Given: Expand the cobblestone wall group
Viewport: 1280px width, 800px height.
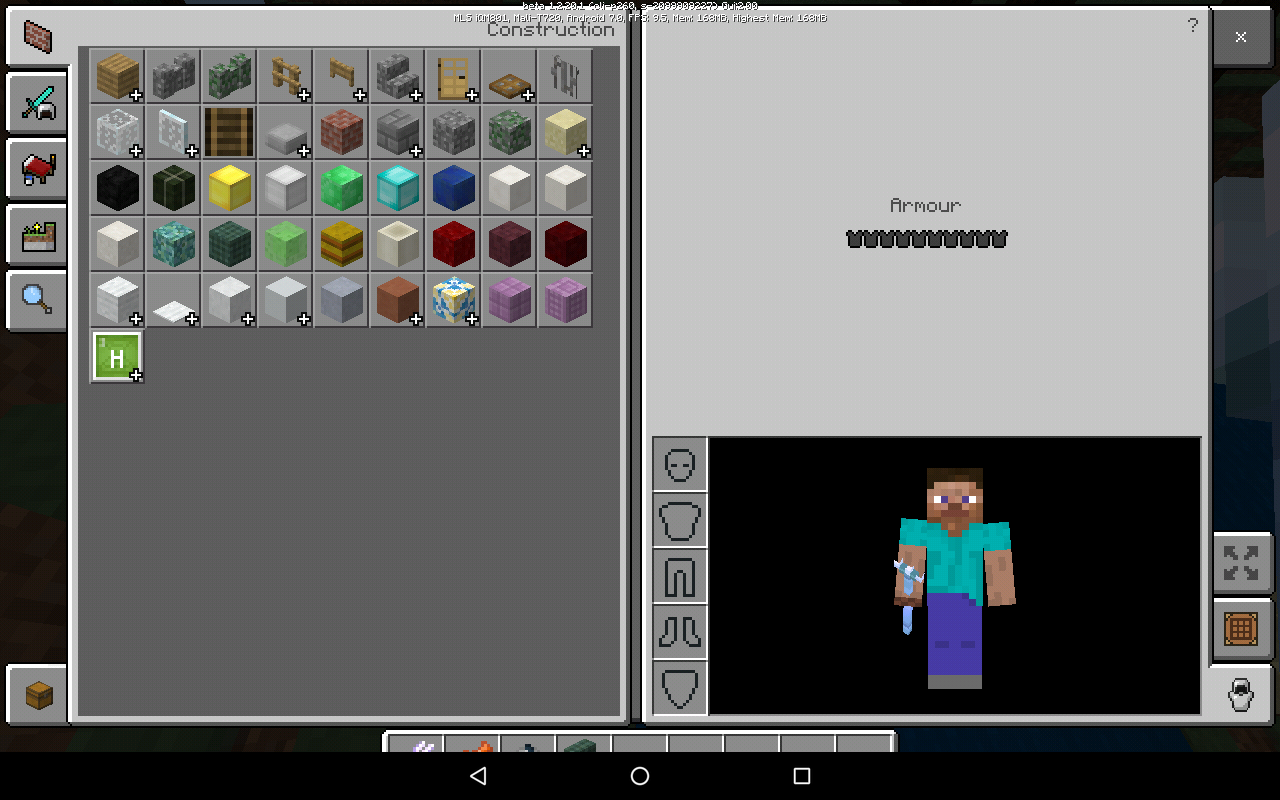Looking at the screenshot, I should (x=174, y=76).
